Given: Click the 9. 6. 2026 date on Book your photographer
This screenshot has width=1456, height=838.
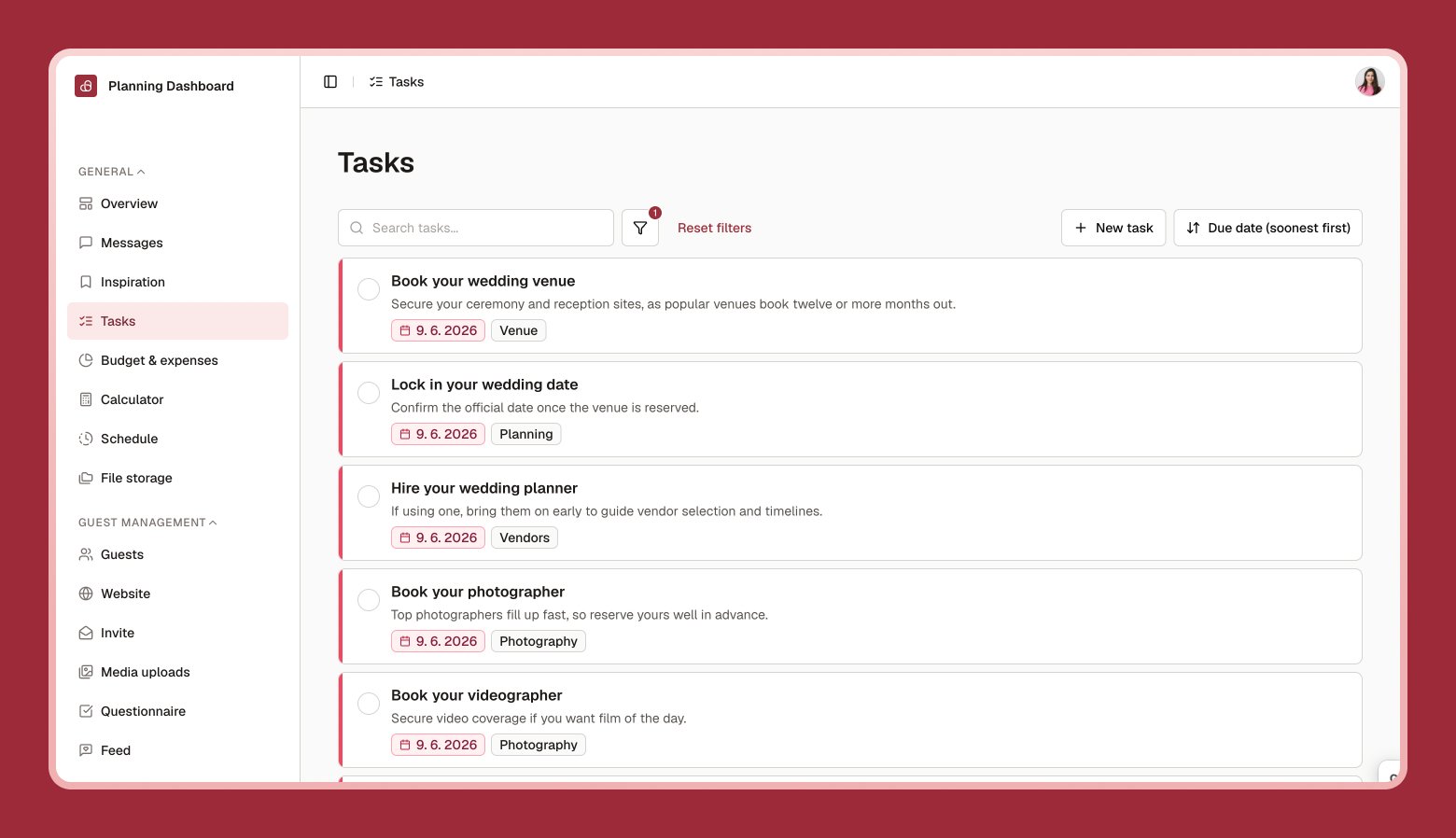Looking at the screenshot, I should coord(438,641).
